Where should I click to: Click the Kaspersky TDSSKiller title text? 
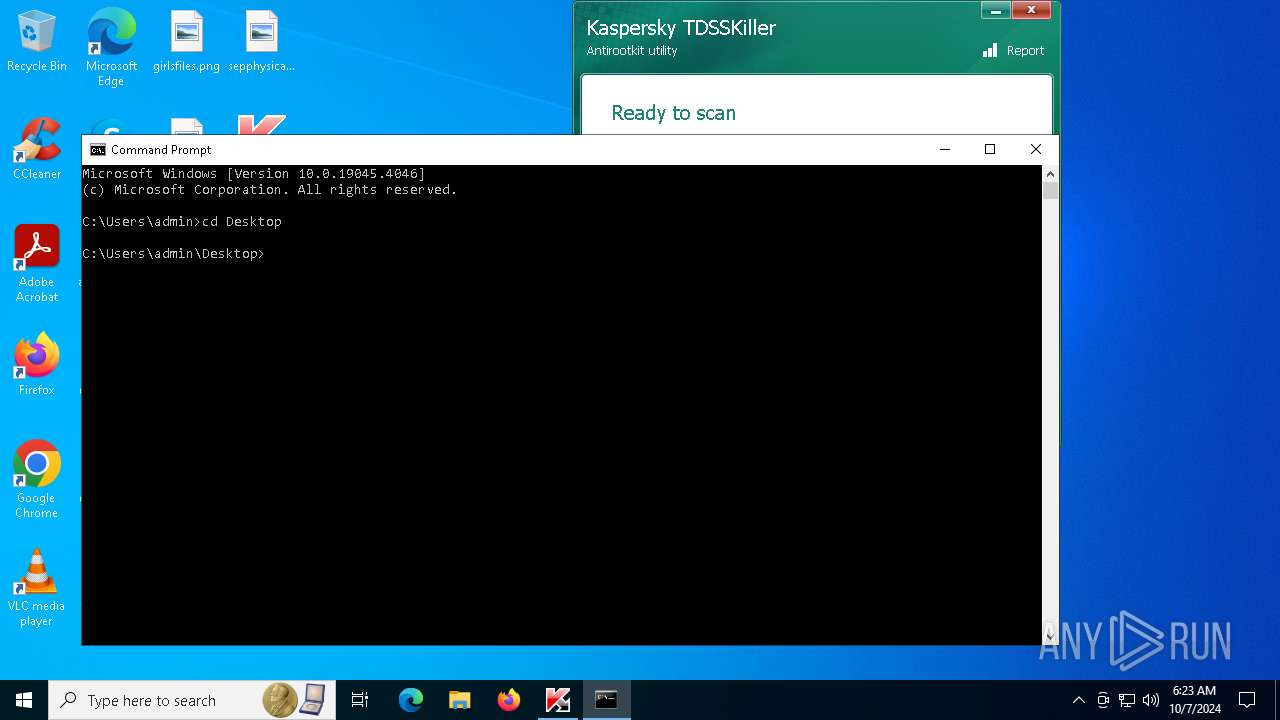(x=681, y=28)
